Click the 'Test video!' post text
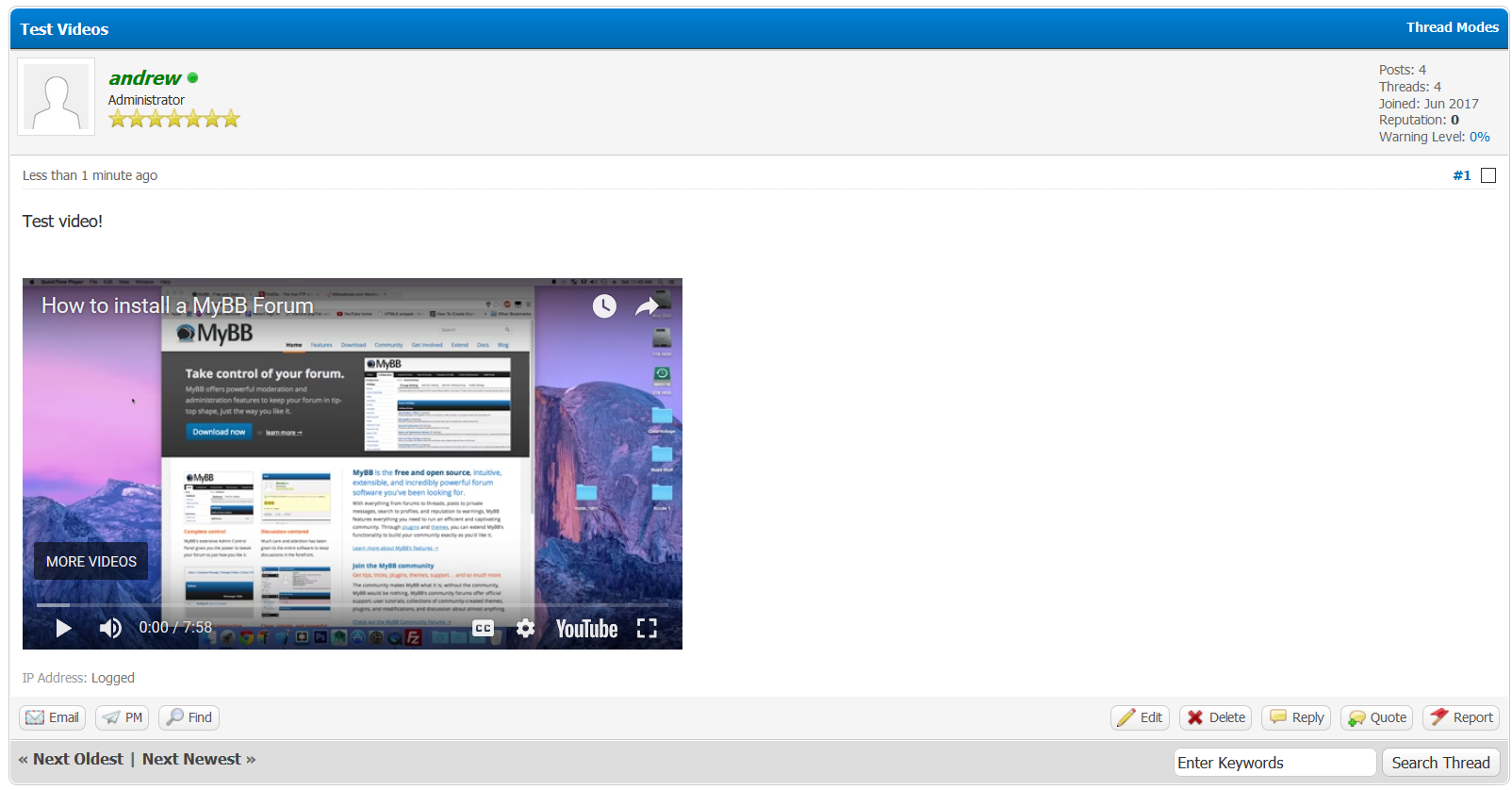Viewport: 1512px width, 790px height. tap(62, 222)
